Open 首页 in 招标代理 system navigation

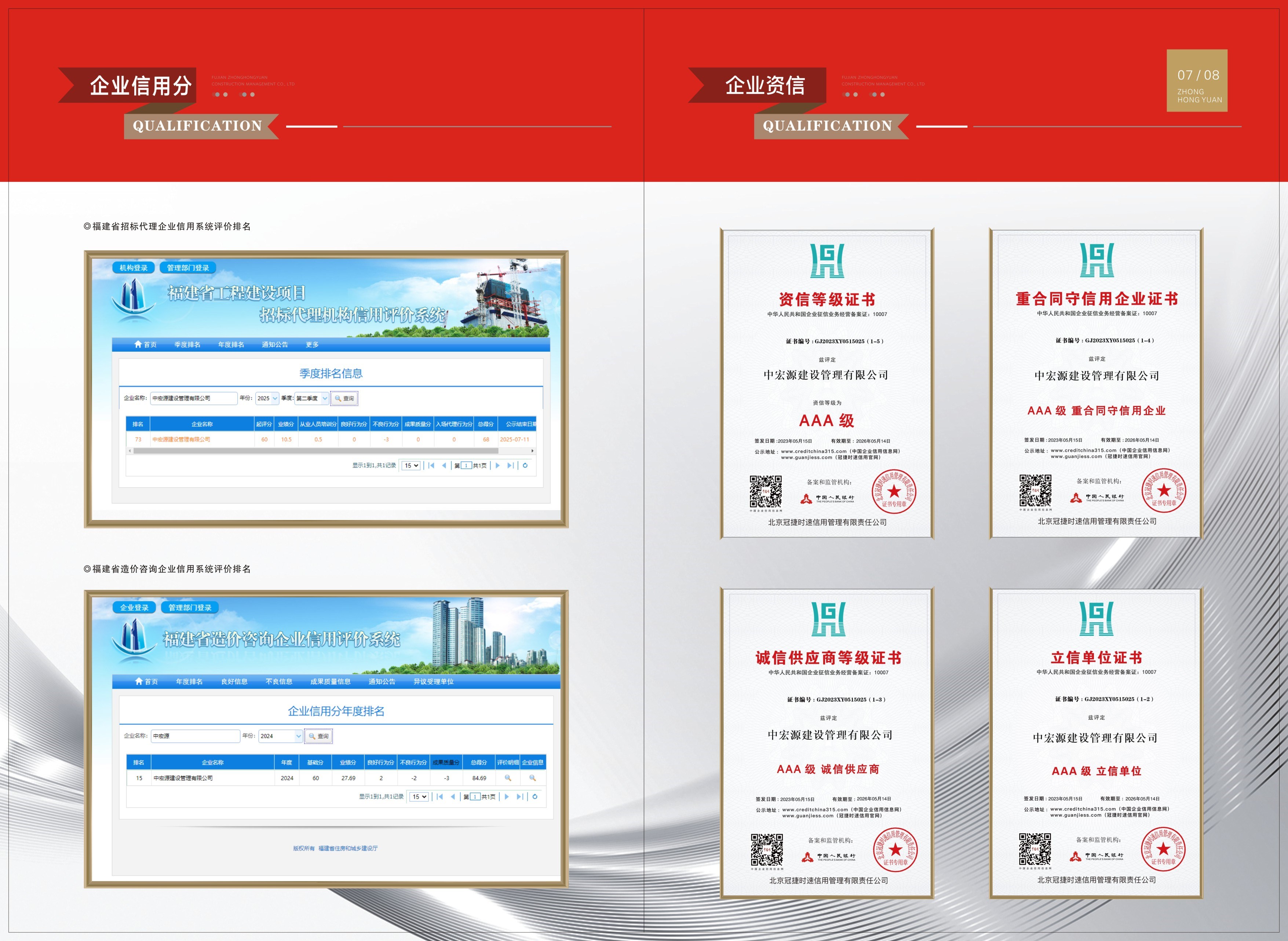[x=145, y=345]
